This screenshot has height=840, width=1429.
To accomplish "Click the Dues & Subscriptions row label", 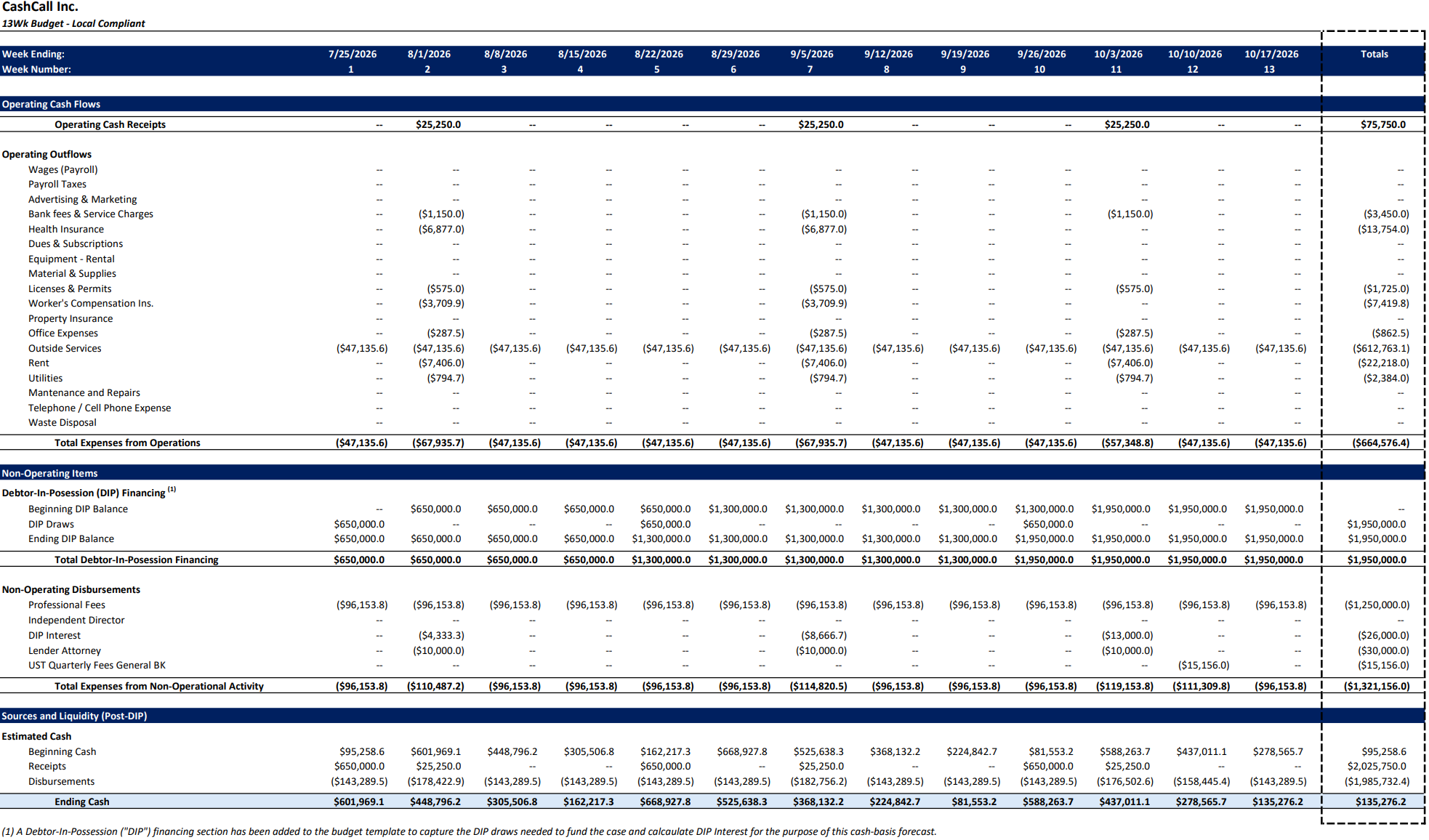I will pyautogui.click(x=76, y=243).
